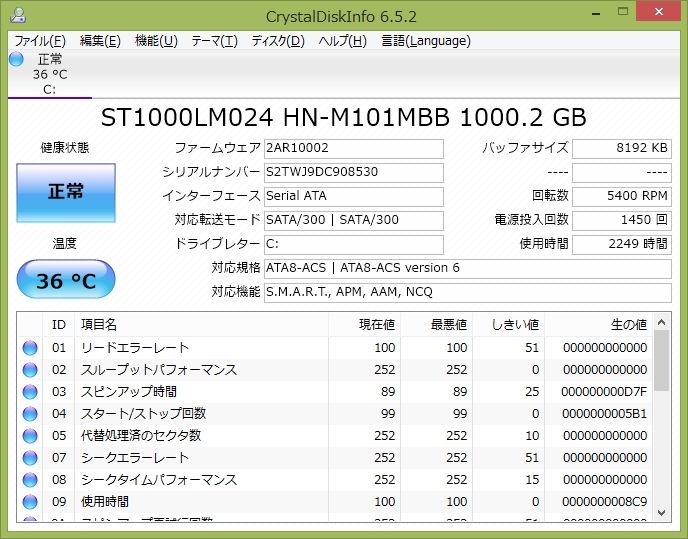Click the 生の値 column header
Screen dimensions: 688x539
click(598, 325)
